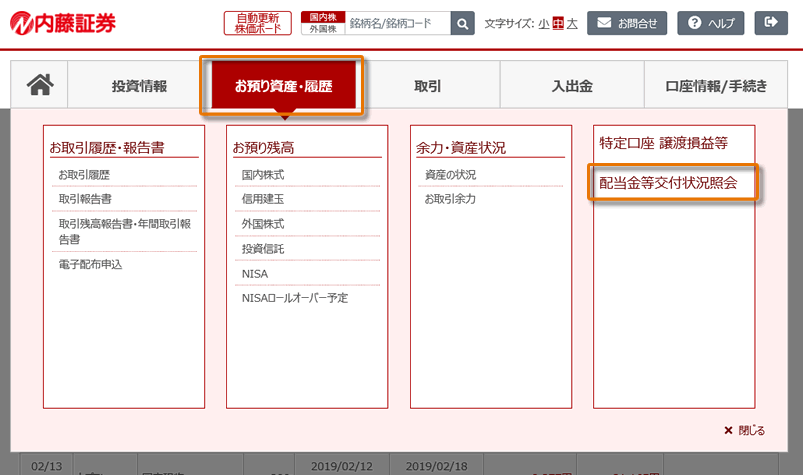The height and width of the screenshot is (475, 803).
Task: Close the menu with 閉じる
Action: click(744, 430)
